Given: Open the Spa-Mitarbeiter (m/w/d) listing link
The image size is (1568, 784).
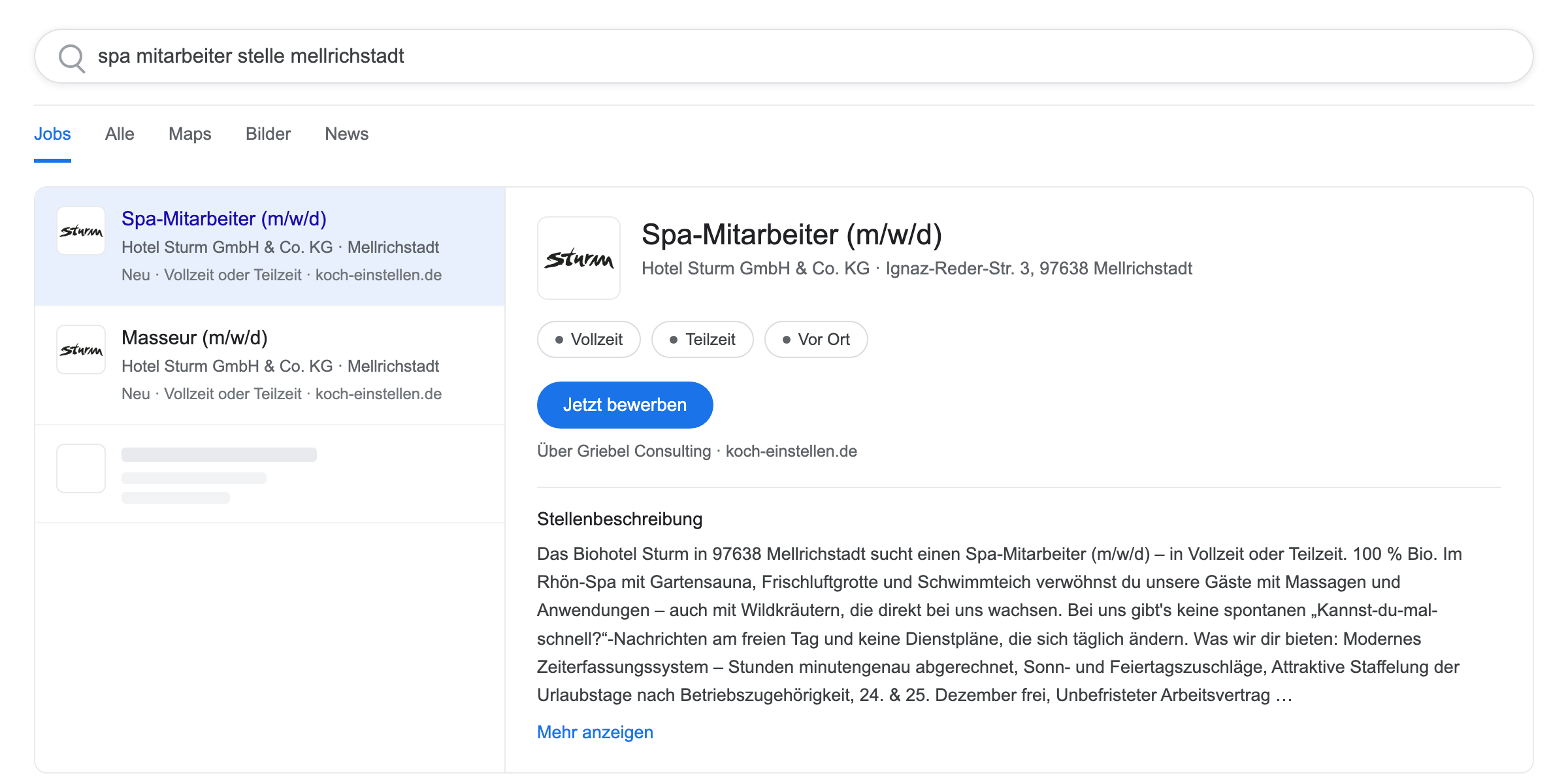Looking at the screenshot, I should pyautogui.click(x=224, y=219).
